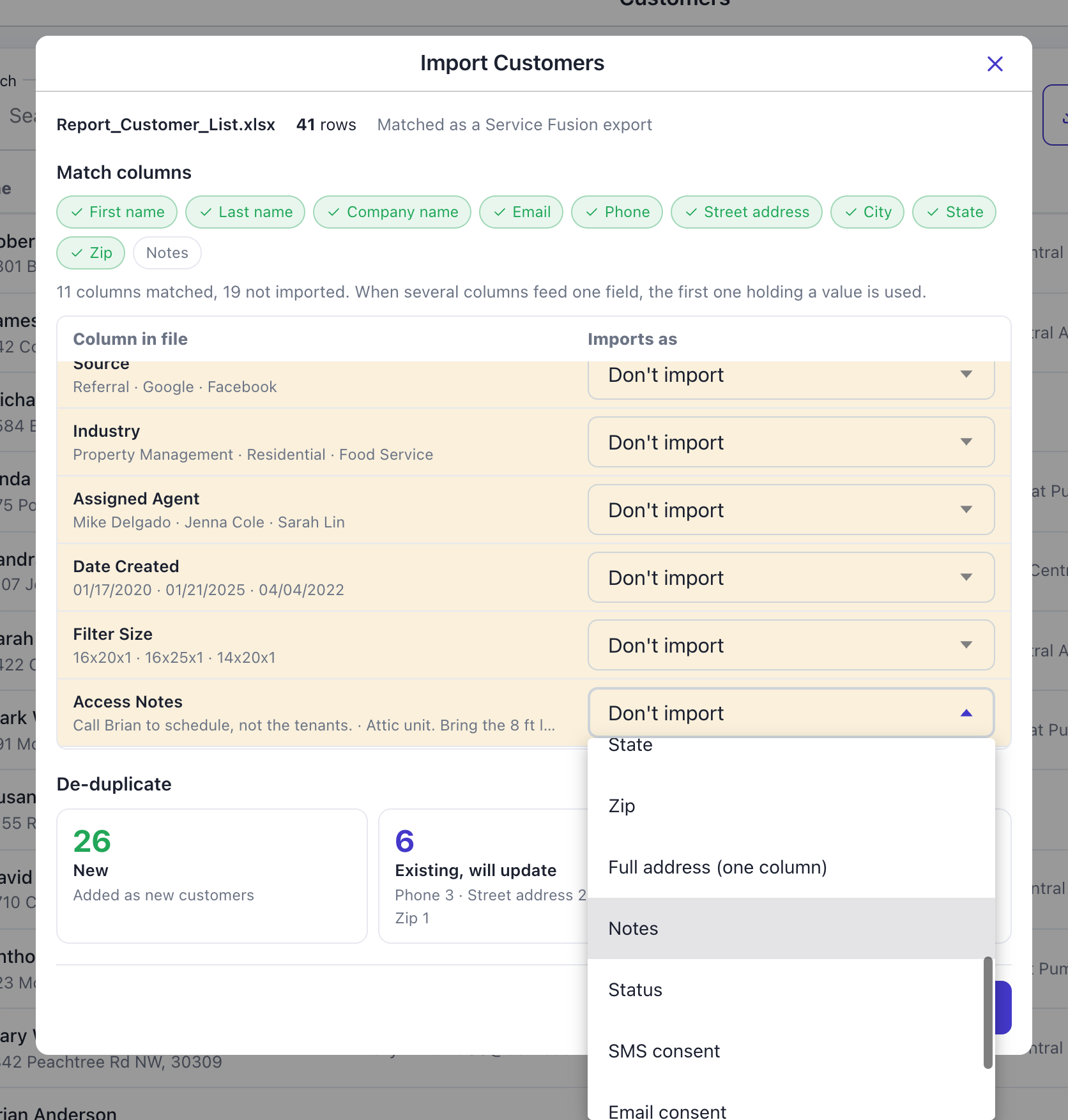Click the '41 rows' count text
Viewport: 1068px width, 1120px height.
[x=326, y=125]
